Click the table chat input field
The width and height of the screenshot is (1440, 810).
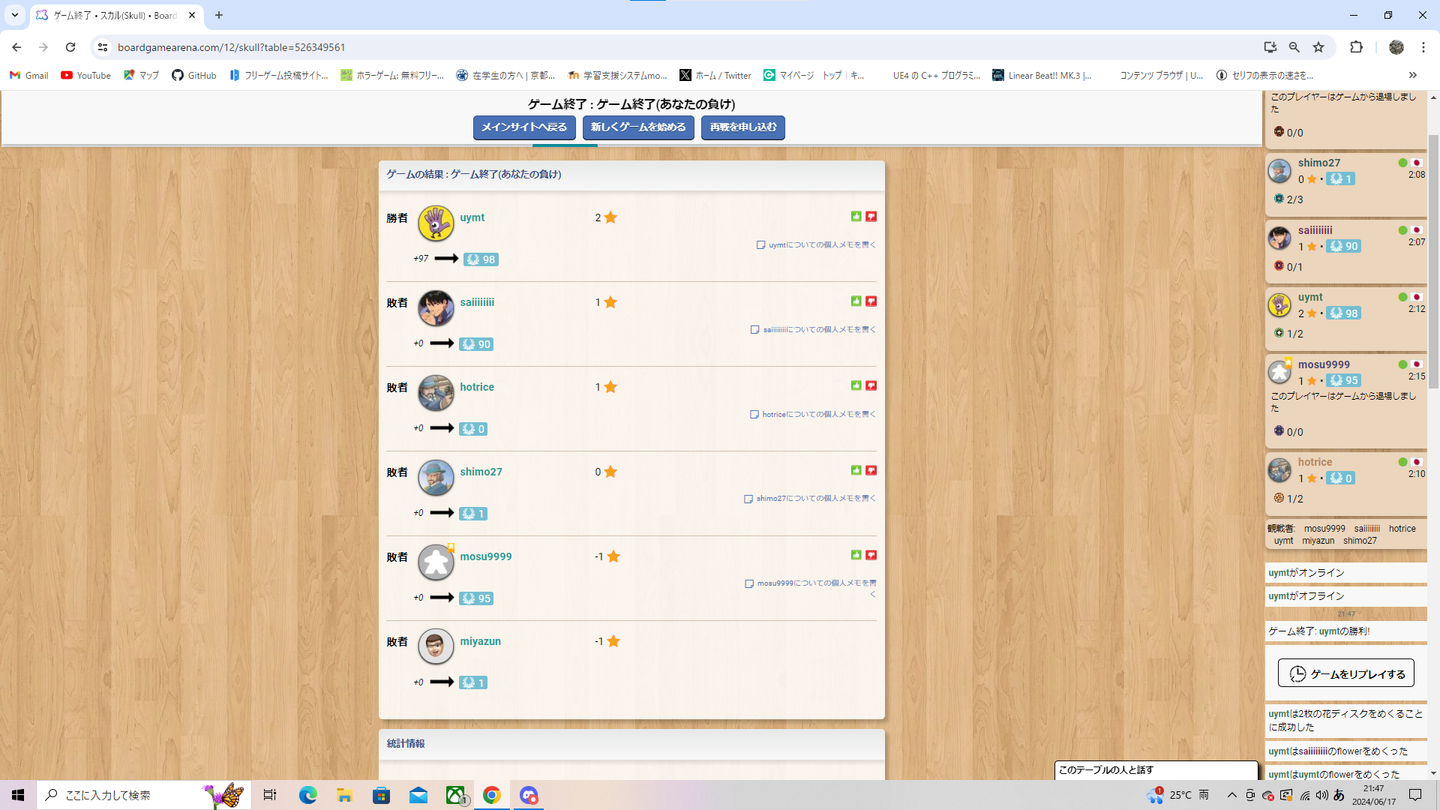1157,770
